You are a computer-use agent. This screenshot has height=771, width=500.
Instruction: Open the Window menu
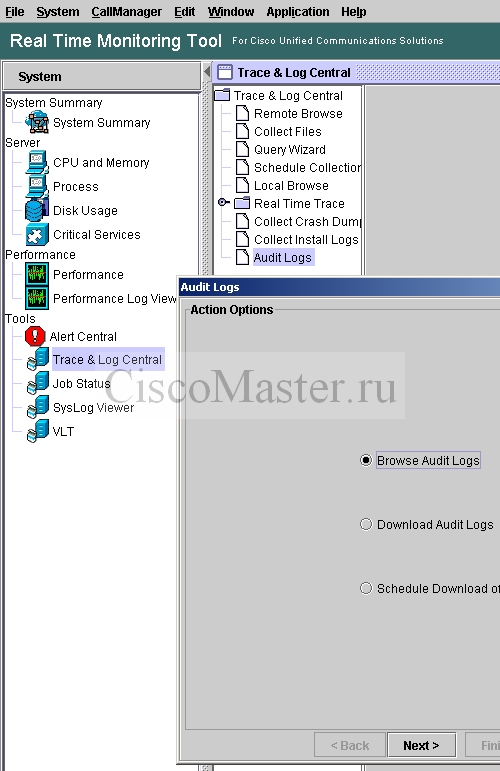[231, 11]
